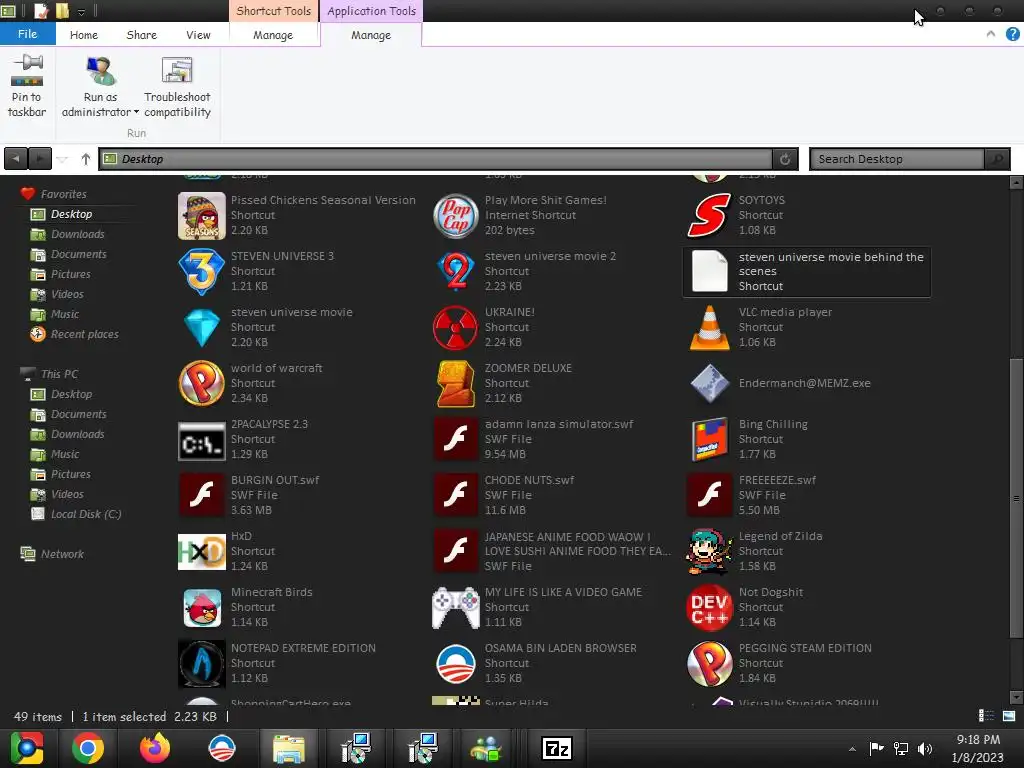The image size is (1024, 768).
Task: Open Manage tab under Shortcut Tools
Action: click(273, 35)
